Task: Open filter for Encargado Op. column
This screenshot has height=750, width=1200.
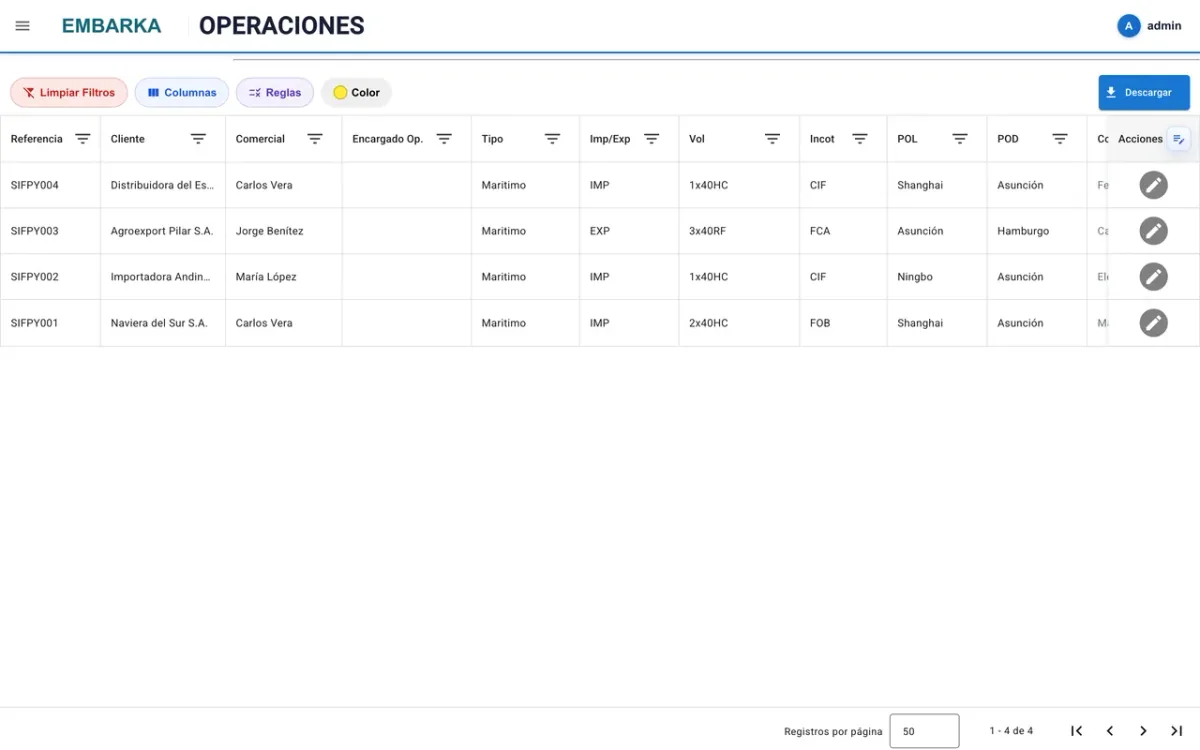Action: tap(444, 139)
